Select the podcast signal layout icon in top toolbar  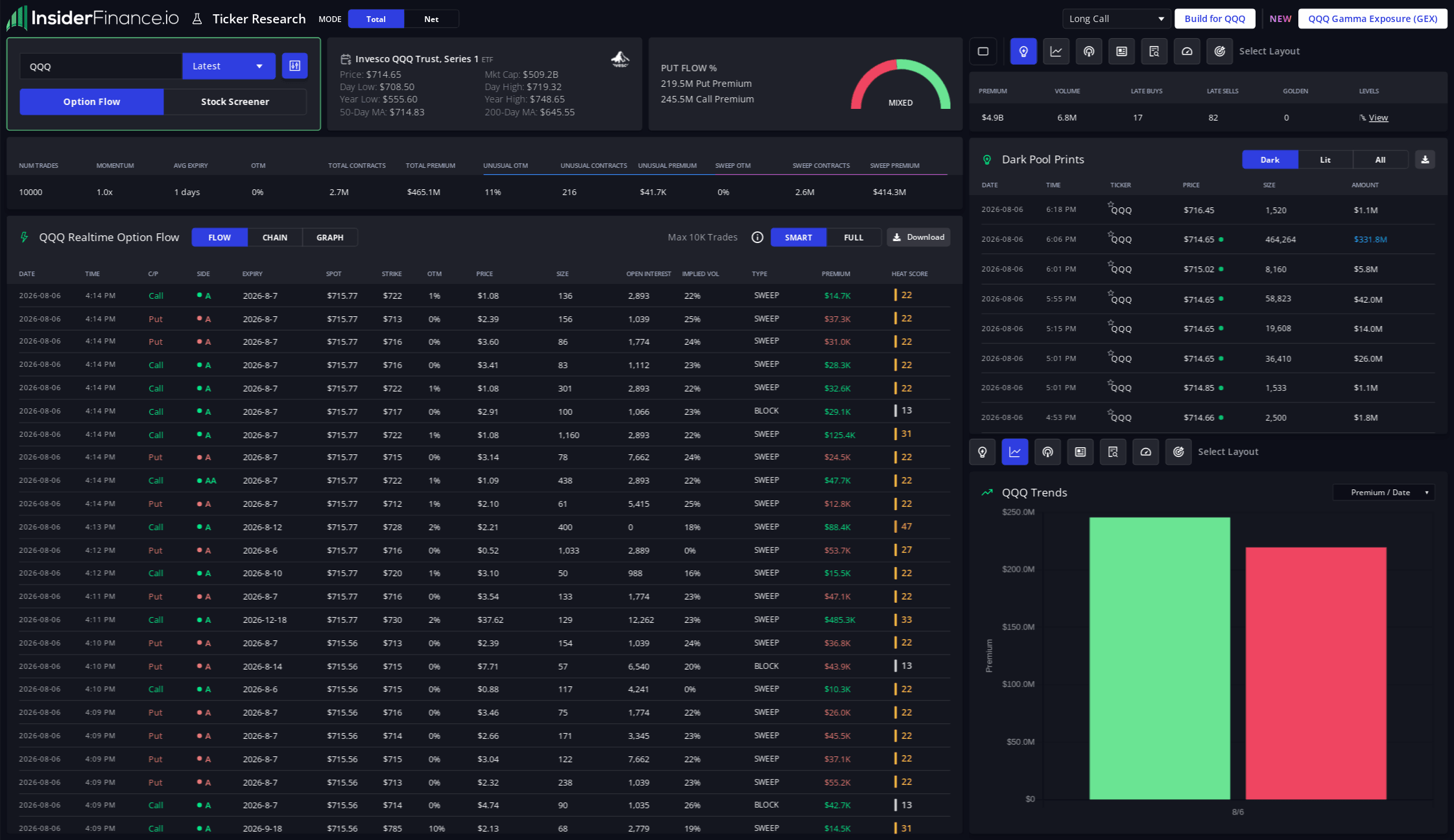[1089, 51]
